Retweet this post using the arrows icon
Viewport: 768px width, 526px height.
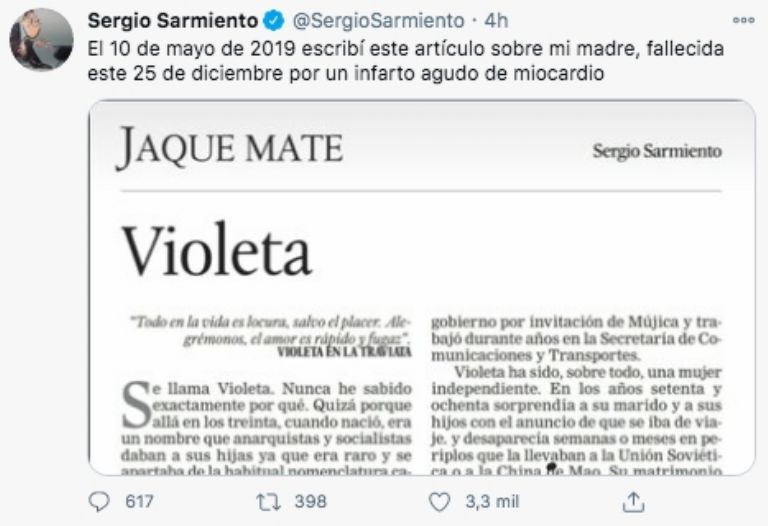point(265,500)
